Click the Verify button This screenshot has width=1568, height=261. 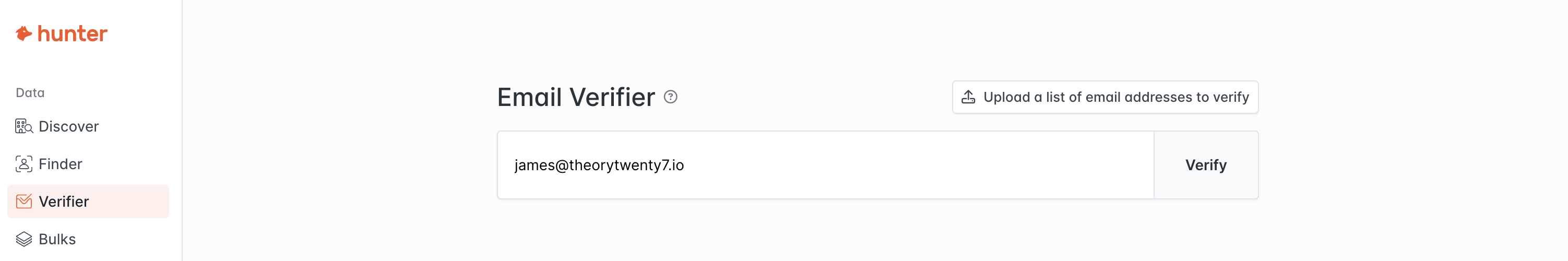[x=1206, y=165]
